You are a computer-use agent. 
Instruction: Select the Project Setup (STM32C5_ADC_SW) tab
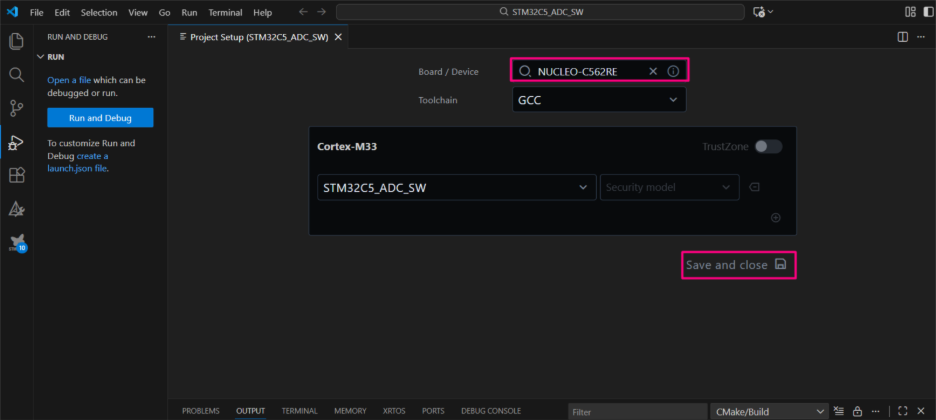(x=258, y=37)
